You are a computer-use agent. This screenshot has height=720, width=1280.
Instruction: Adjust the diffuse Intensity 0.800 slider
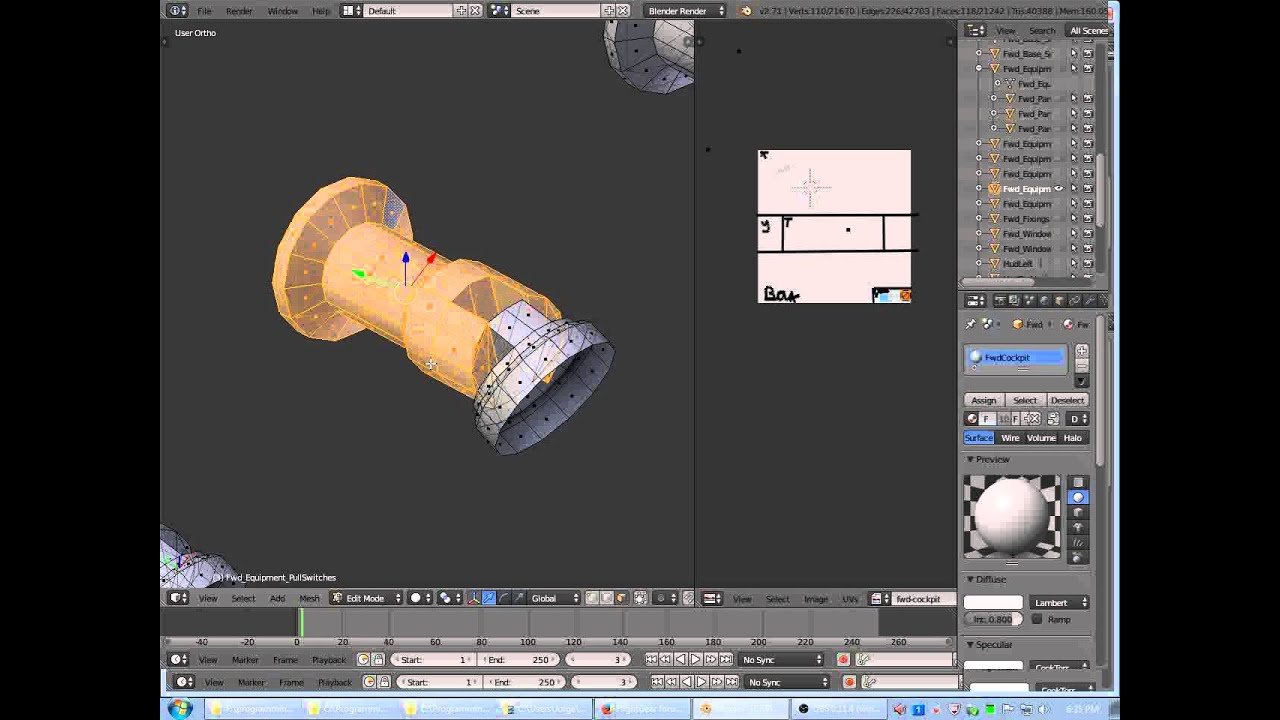(x=993, y=620)
